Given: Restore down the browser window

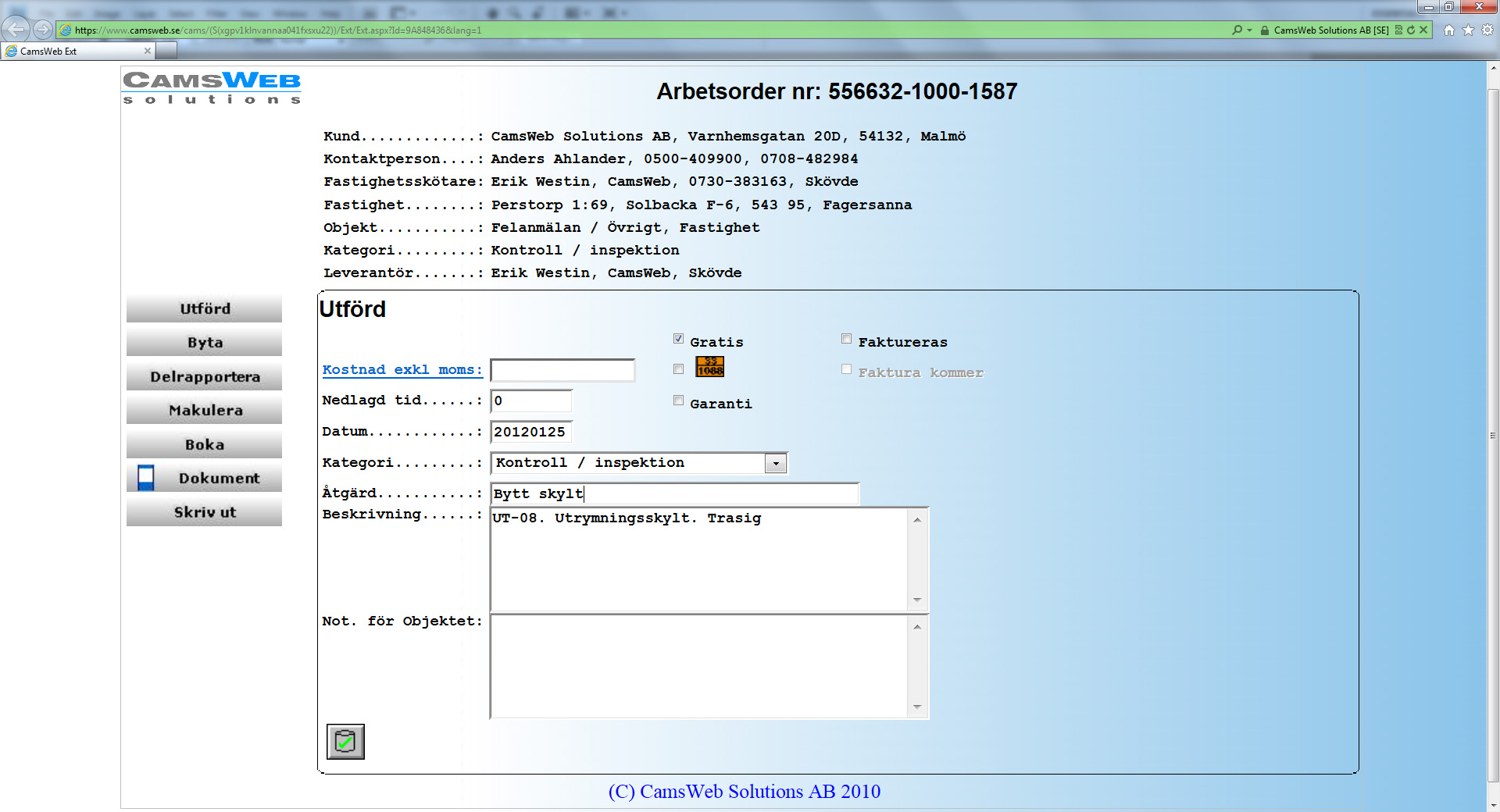Looking at the screenshot, I should [1448, 7].
